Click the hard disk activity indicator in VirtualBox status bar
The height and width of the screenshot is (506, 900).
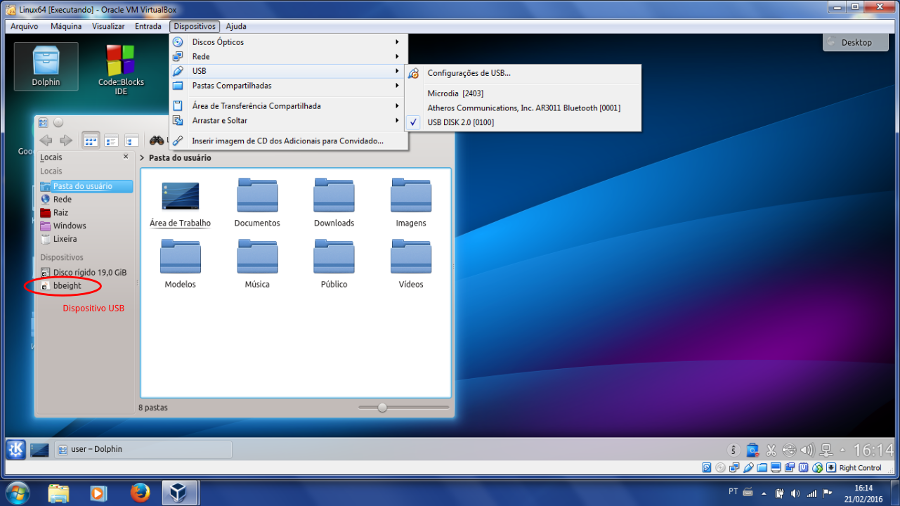[x=707, y=468]
